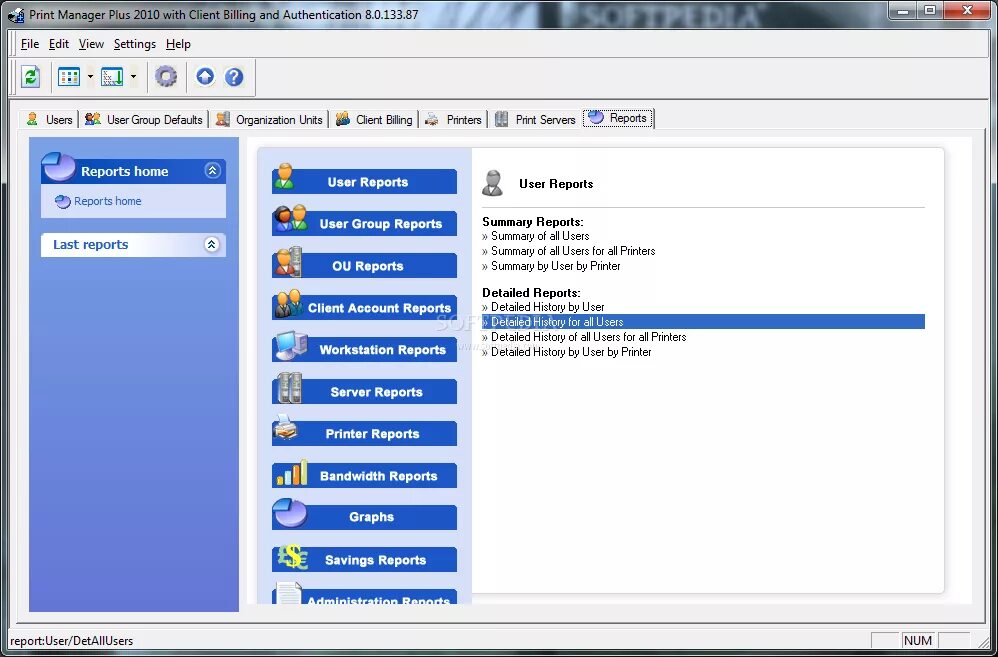The height and width of the screenshot is (657, 998).
Task: Click the Summary Reports heading text
Action: tap(533, 222)
